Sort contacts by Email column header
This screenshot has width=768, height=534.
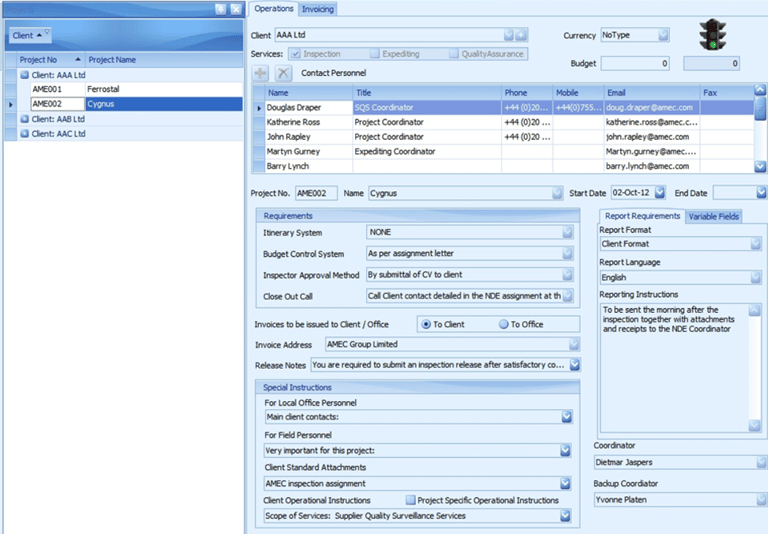point(652,93)
